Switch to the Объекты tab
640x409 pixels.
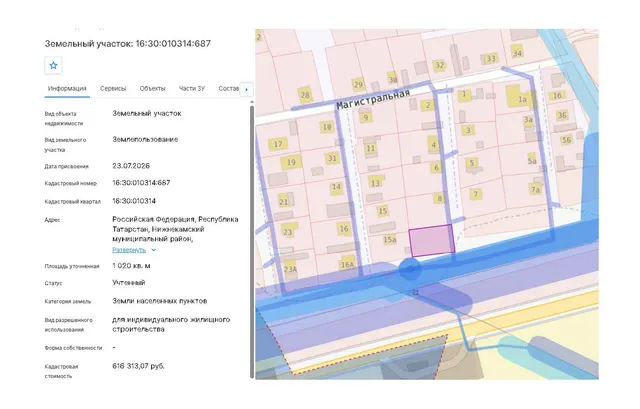click(x=152, y=89)
